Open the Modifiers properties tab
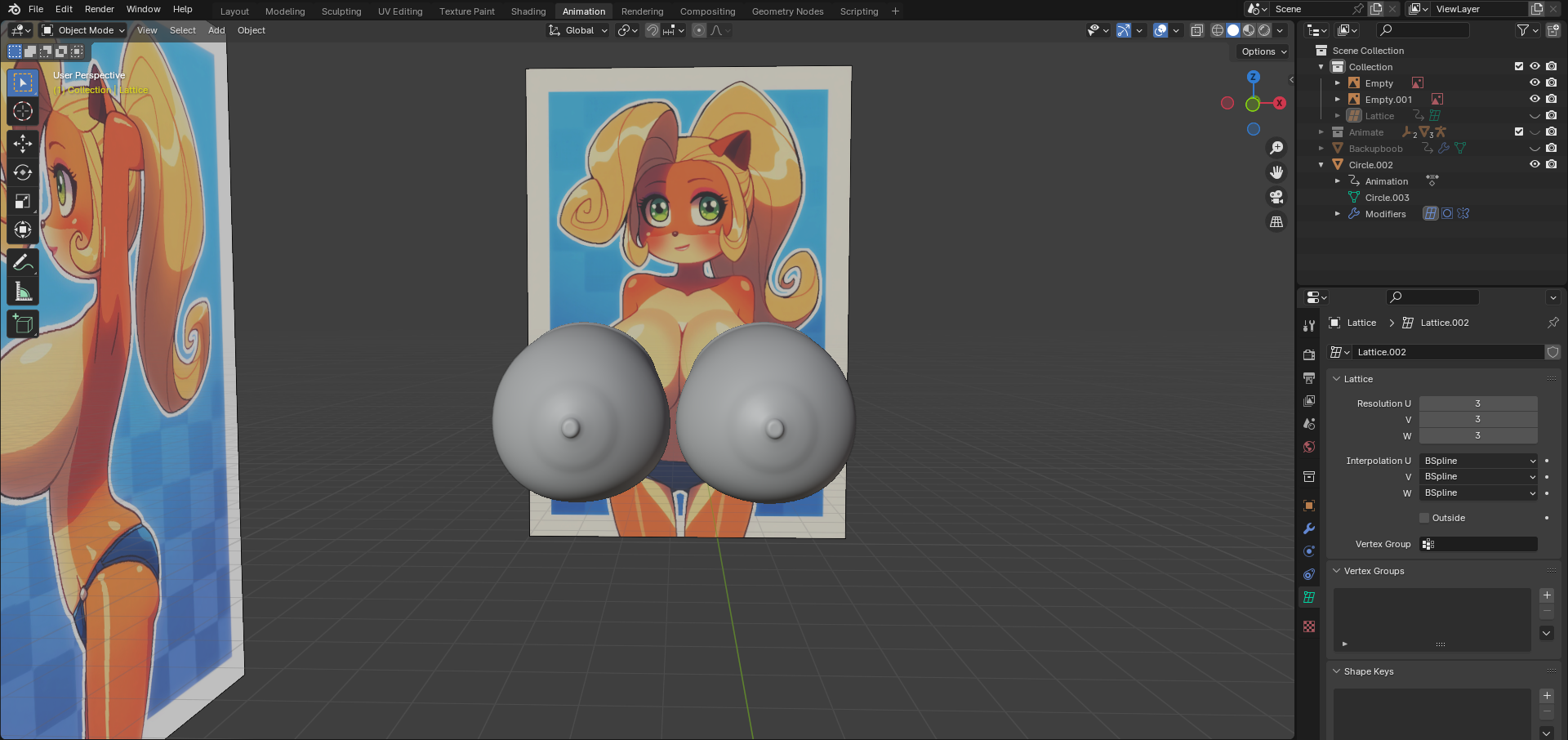Screen dimensions: 1568x740 (1309, 528)
